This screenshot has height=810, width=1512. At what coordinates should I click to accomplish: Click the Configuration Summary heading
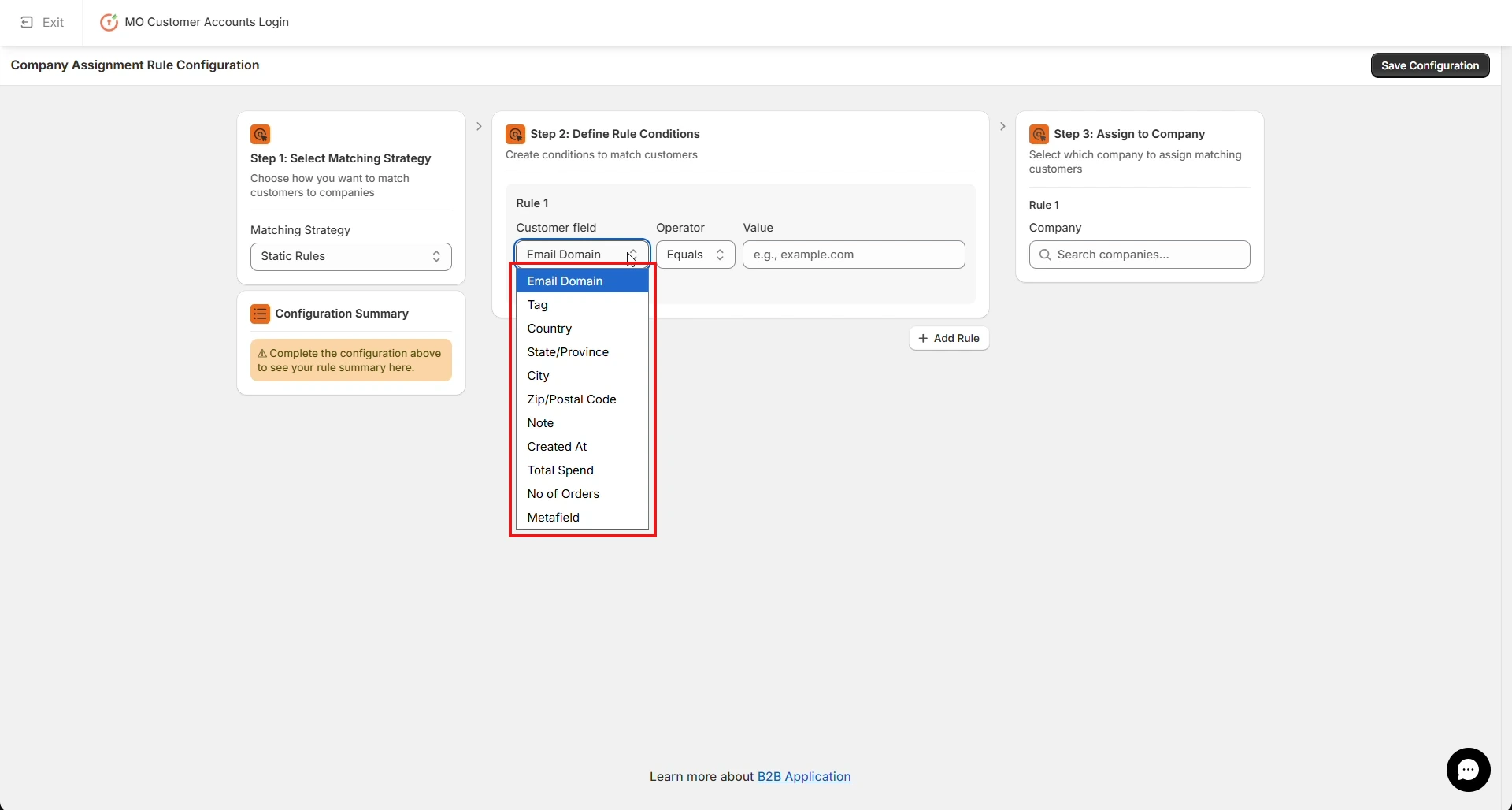[x=342, y=314]
